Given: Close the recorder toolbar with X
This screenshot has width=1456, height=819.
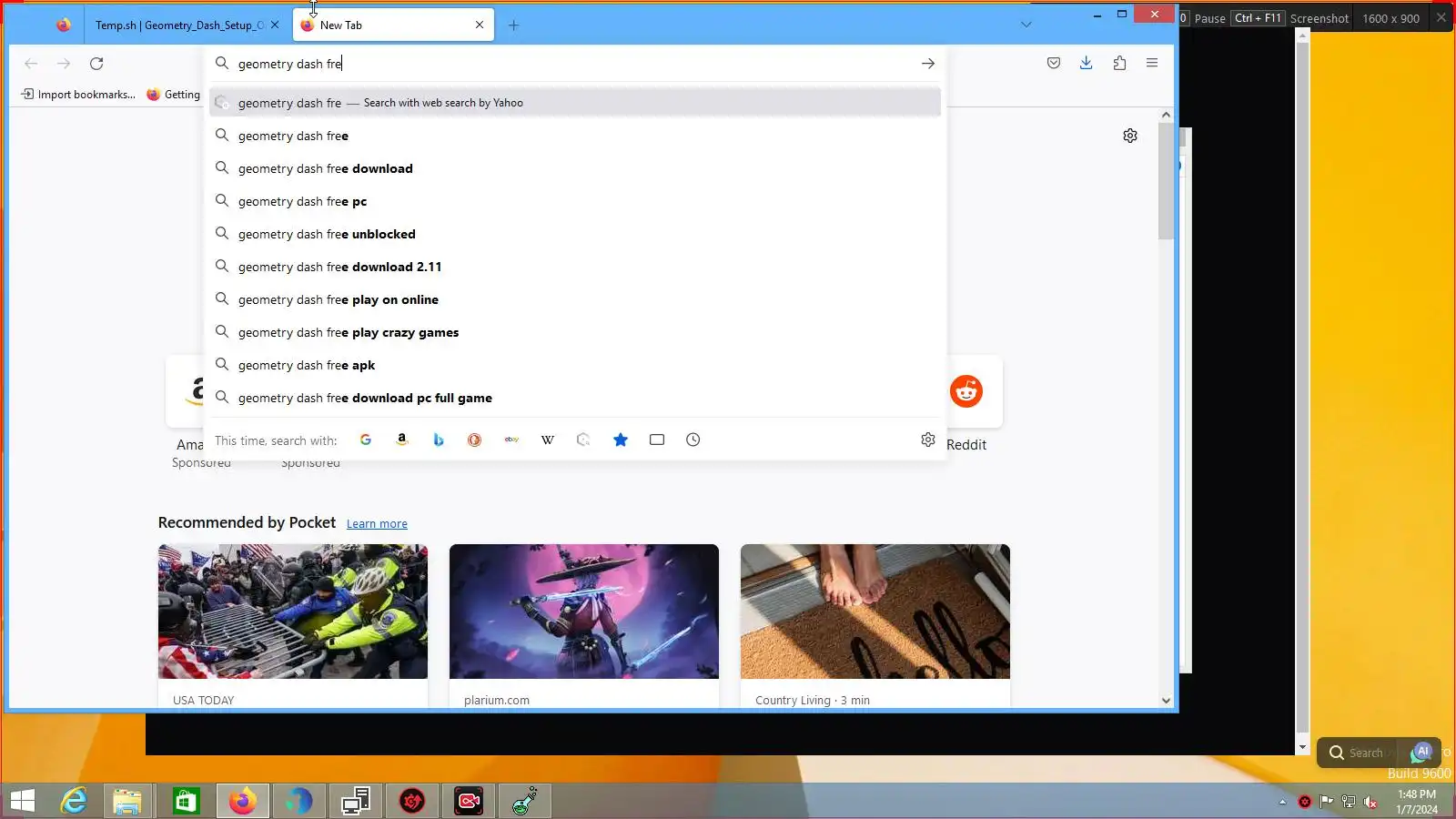Looking at the screenshot, I should tap(1441, 17).
